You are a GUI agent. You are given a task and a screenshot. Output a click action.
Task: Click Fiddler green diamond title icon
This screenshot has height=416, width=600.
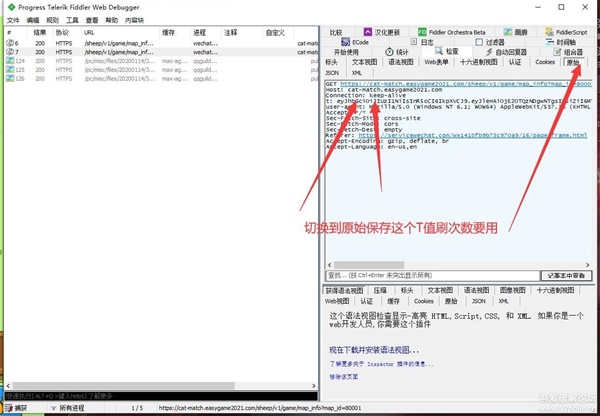11,7
